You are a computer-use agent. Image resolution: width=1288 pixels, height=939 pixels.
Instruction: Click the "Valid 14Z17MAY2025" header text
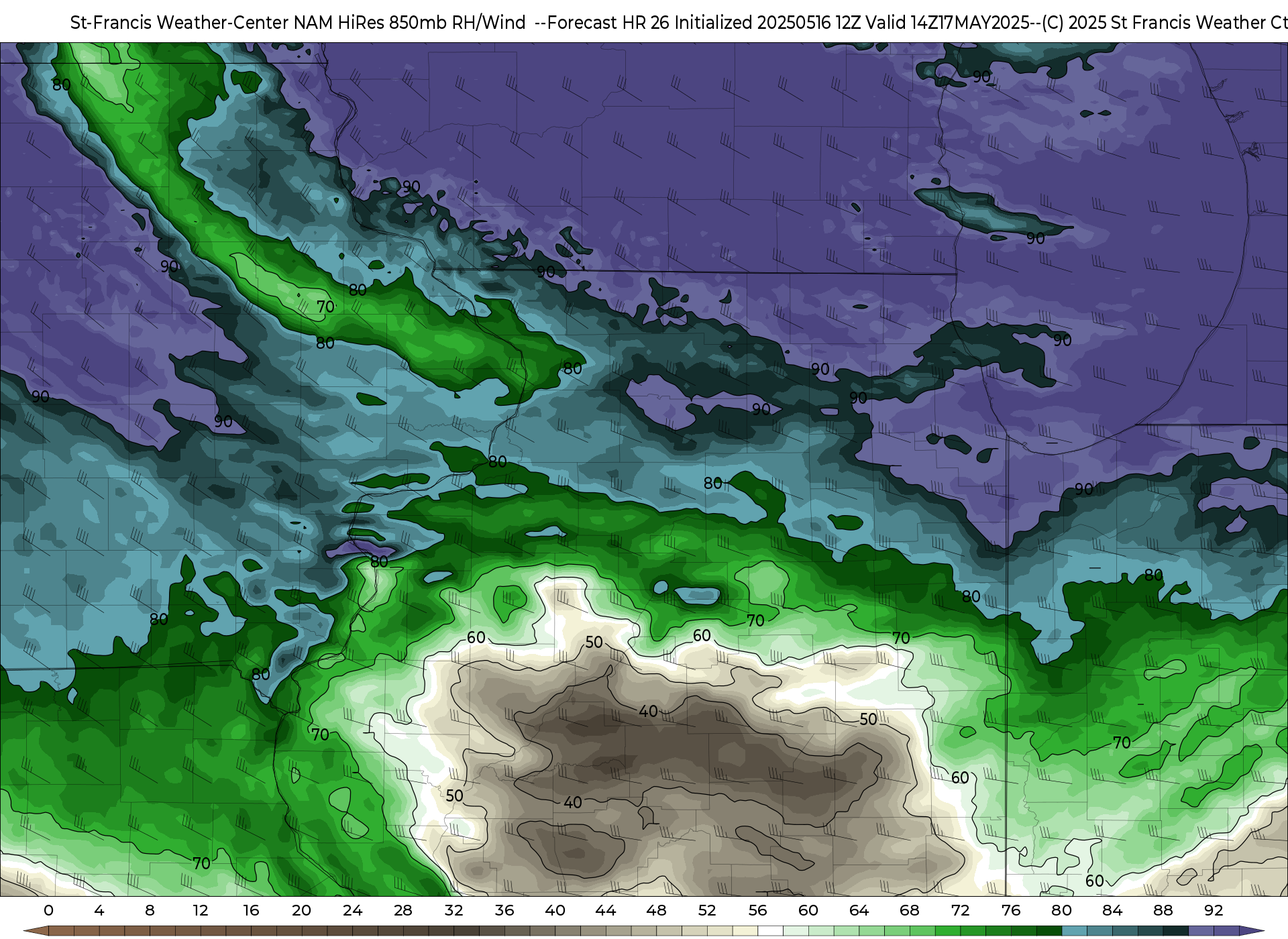948,23
